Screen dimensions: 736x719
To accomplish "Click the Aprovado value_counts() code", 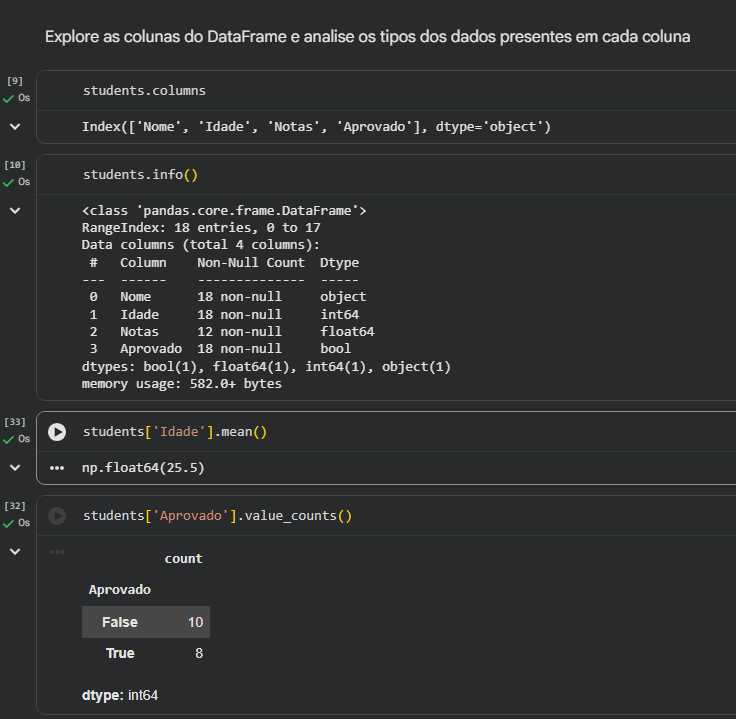I will (x=217, y=516).
